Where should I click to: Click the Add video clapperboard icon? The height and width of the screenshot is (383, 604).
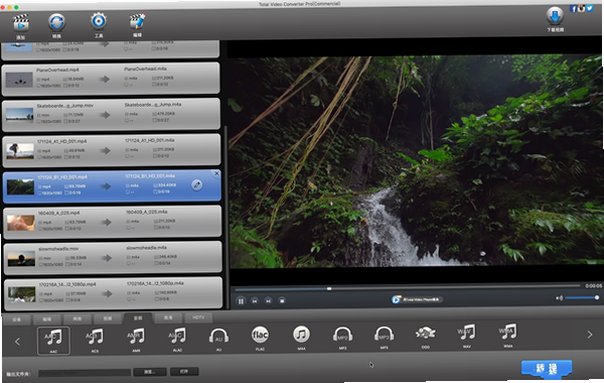click(x=21, y=23)
